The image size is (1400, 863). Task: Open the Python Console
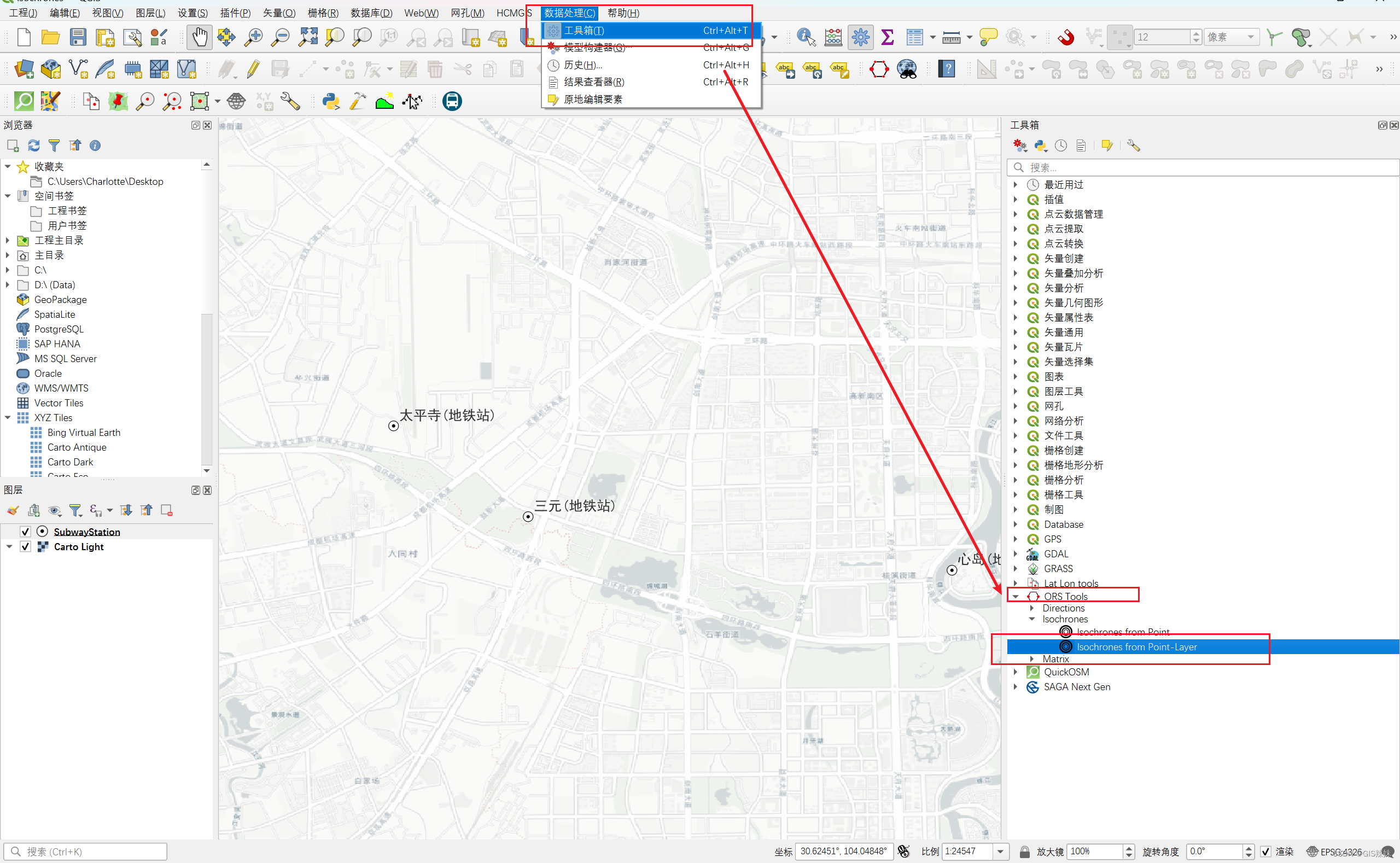(331, 101)
